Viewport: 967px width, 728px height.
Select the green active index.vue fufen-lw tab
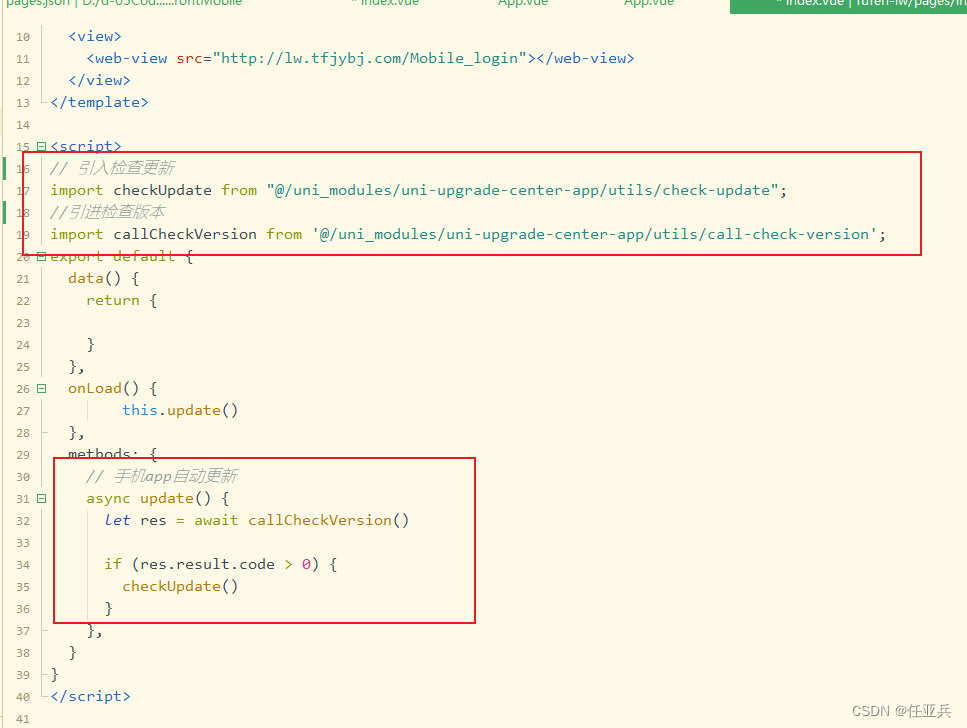(849, 5)
